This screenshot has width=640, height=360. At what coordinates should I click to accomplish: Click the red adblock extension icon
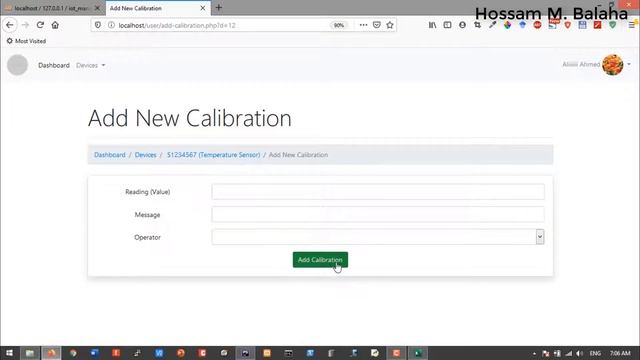tap(537, 25)
